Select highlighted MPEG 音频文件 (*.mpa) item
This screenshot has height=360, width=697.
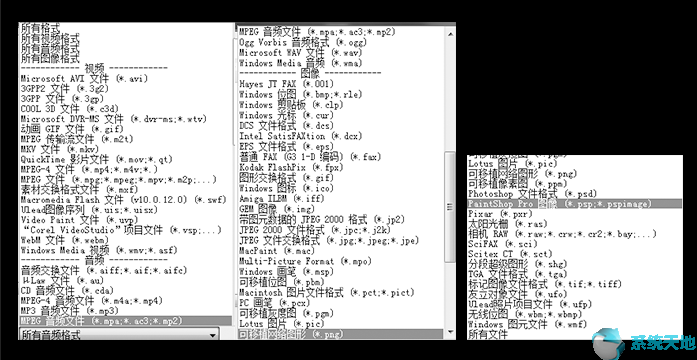point(126,320)
